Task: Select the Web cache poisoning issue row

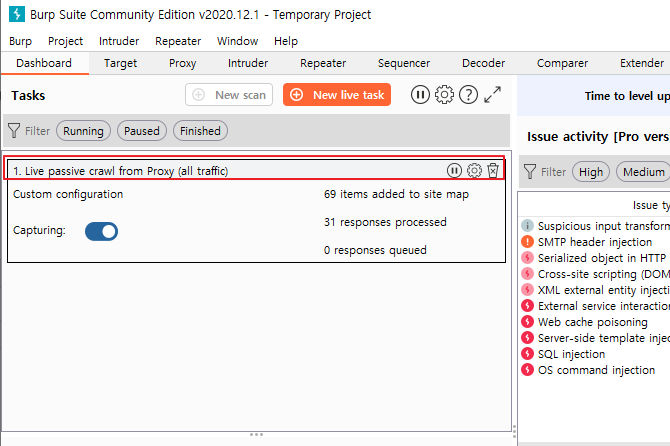Action: pyautogui.click(x=595, y=322)
